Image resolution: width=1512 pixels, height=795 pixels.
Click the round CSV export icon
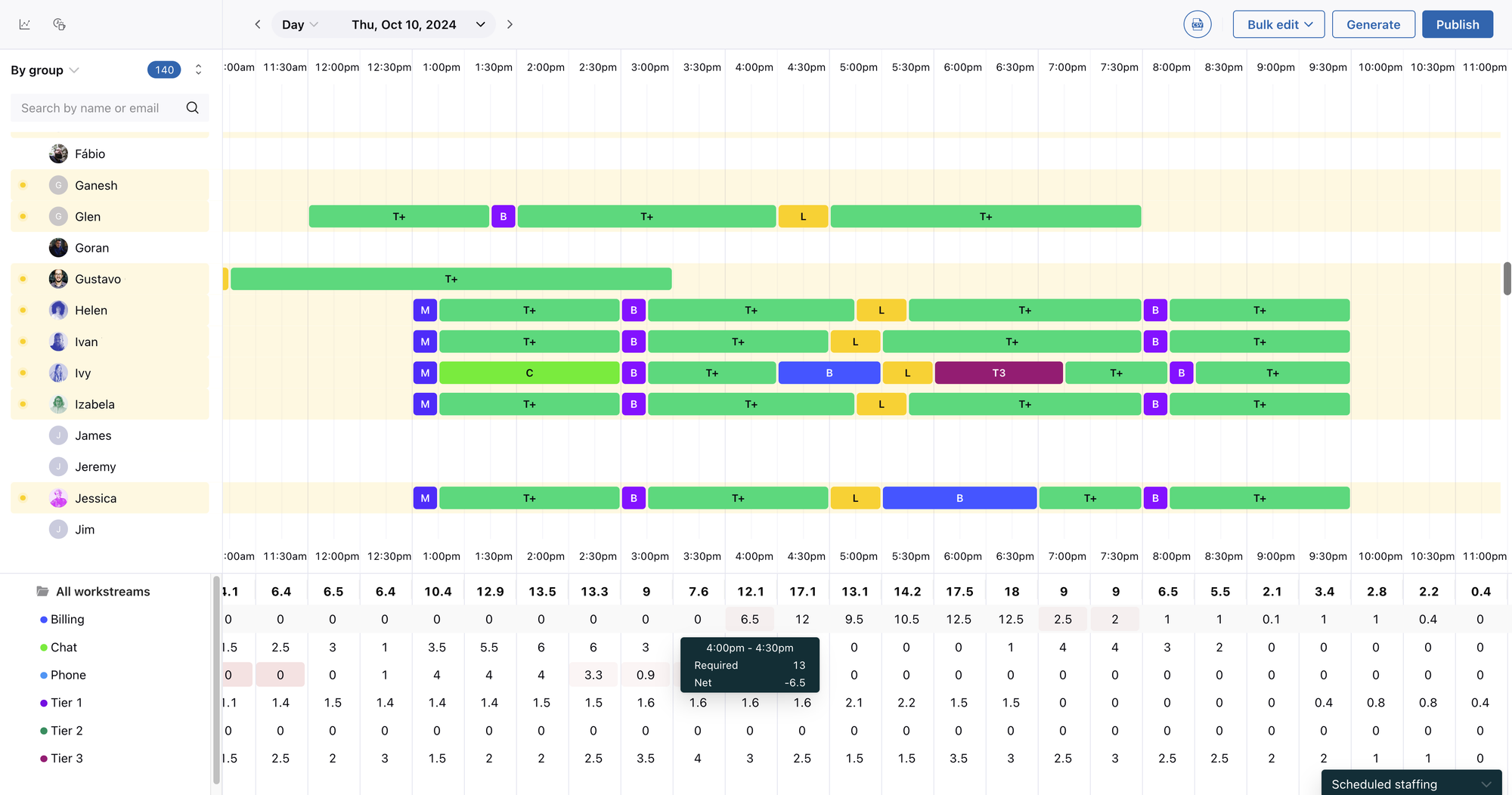click(x=1198, y=24)
